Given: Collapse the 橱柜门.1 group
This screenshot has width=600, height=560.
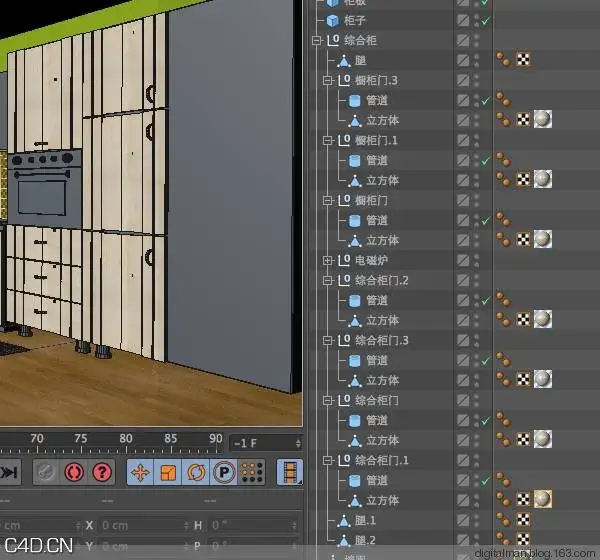Looking at the screenshot, I should click(327, 140).
